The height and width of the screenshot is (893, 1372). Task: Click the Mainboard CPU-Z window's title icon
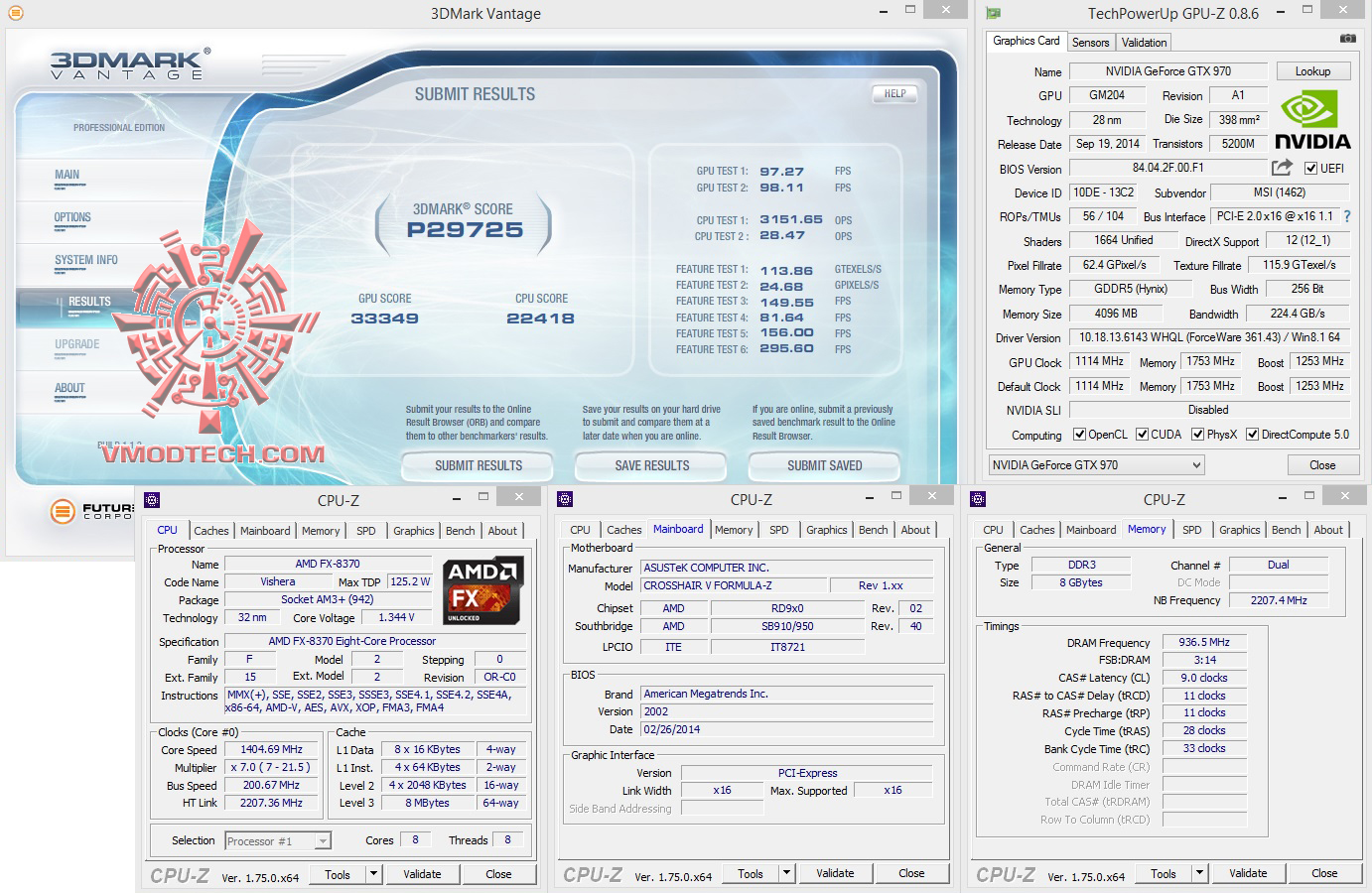[x=565, y=499]
